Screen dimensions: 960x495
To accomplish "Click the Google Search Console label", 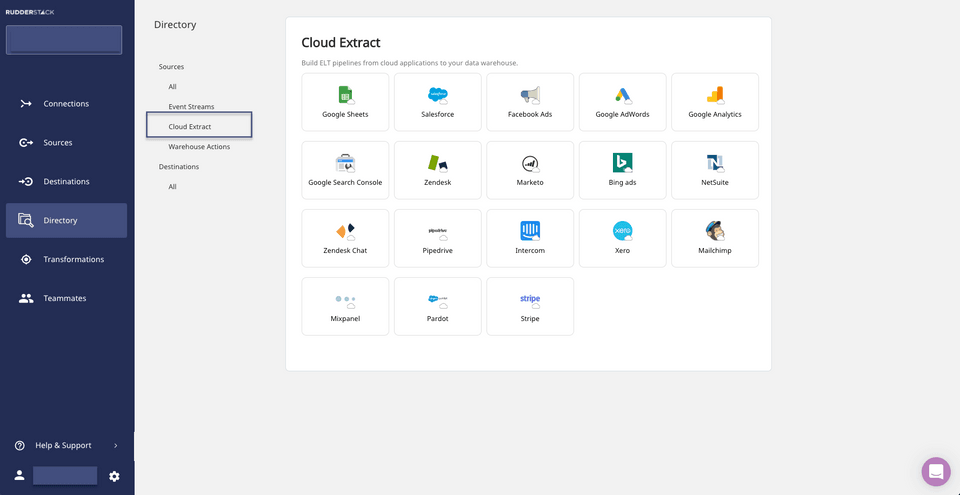I will tap(345, 183).
